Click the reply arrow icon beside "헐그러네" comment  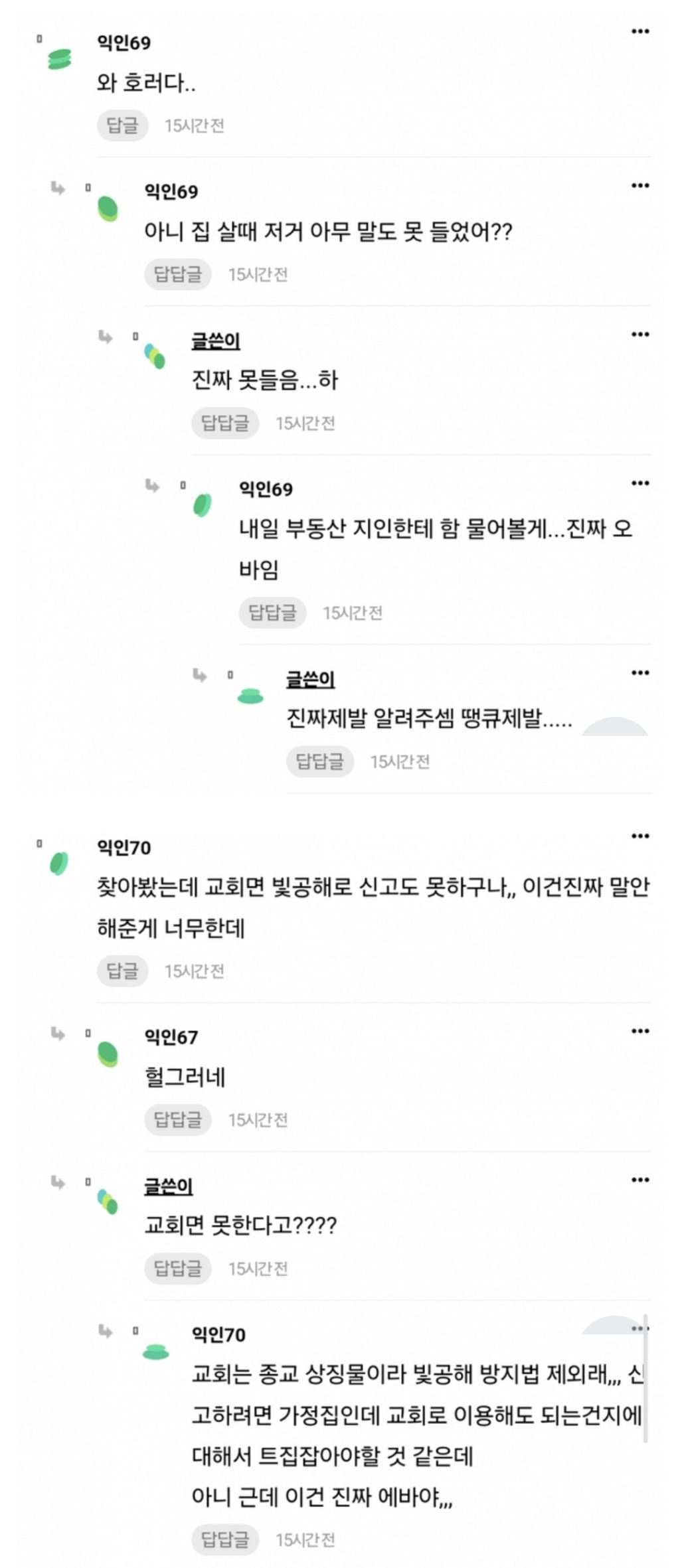(58, 1034)
